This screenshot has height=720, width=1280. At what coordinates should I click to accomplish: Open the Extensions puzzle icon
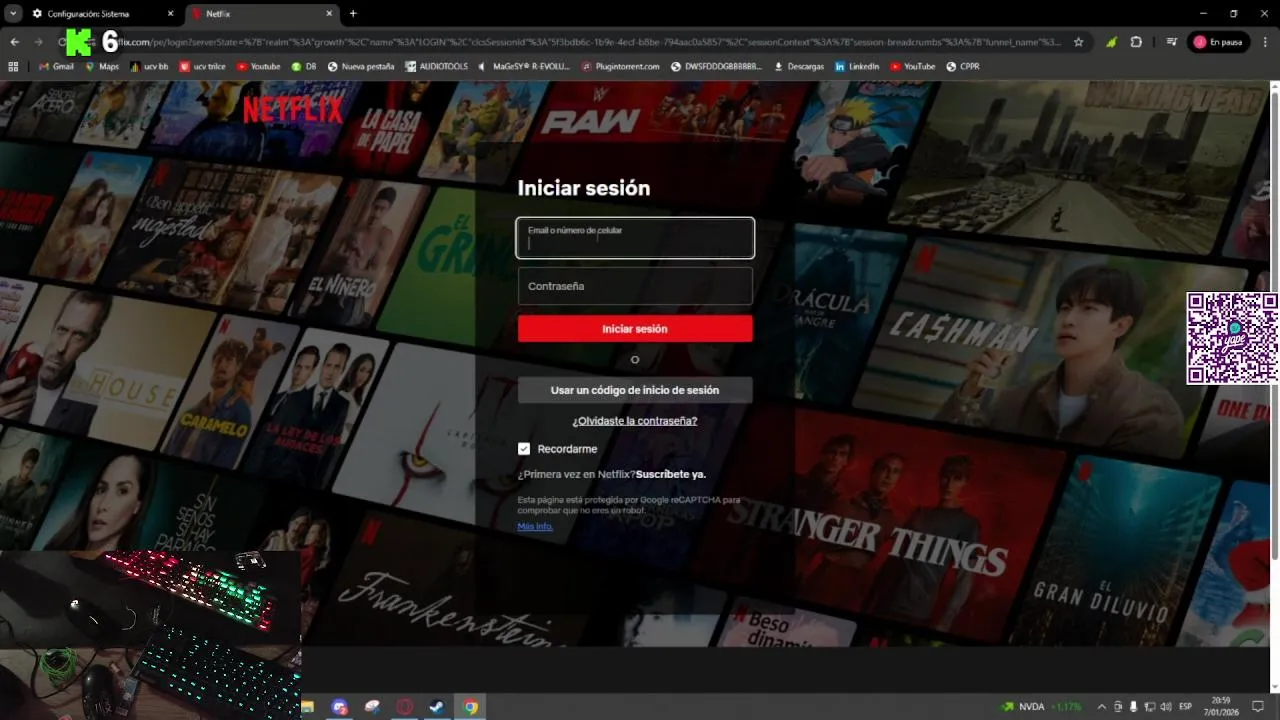(x=1136, y=42)
